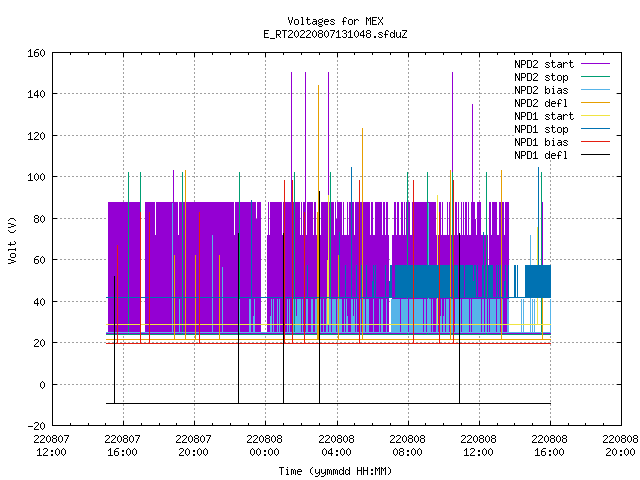
Task: Click the dark blue NPD1 stop legend line
Action: [x=595, y=129]
